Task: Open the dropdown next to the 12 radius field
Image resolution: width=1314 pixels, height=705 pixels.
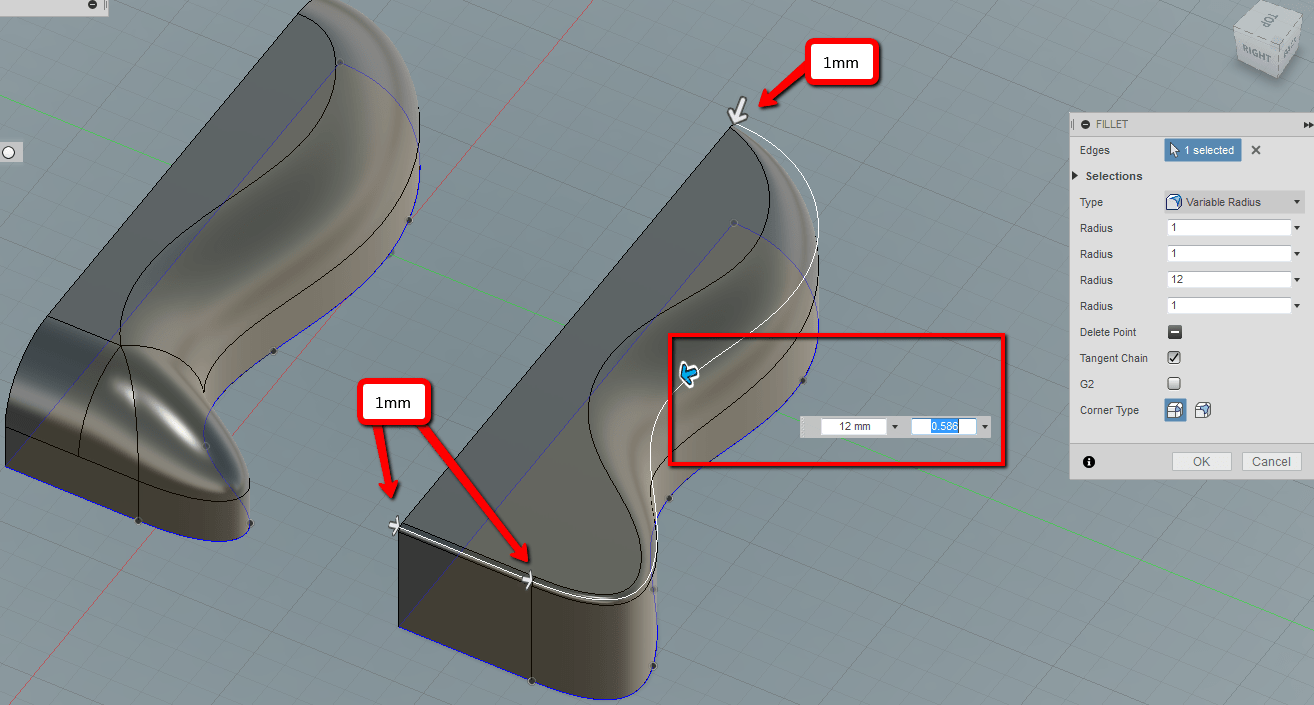Action: (x=1296, y=279)
